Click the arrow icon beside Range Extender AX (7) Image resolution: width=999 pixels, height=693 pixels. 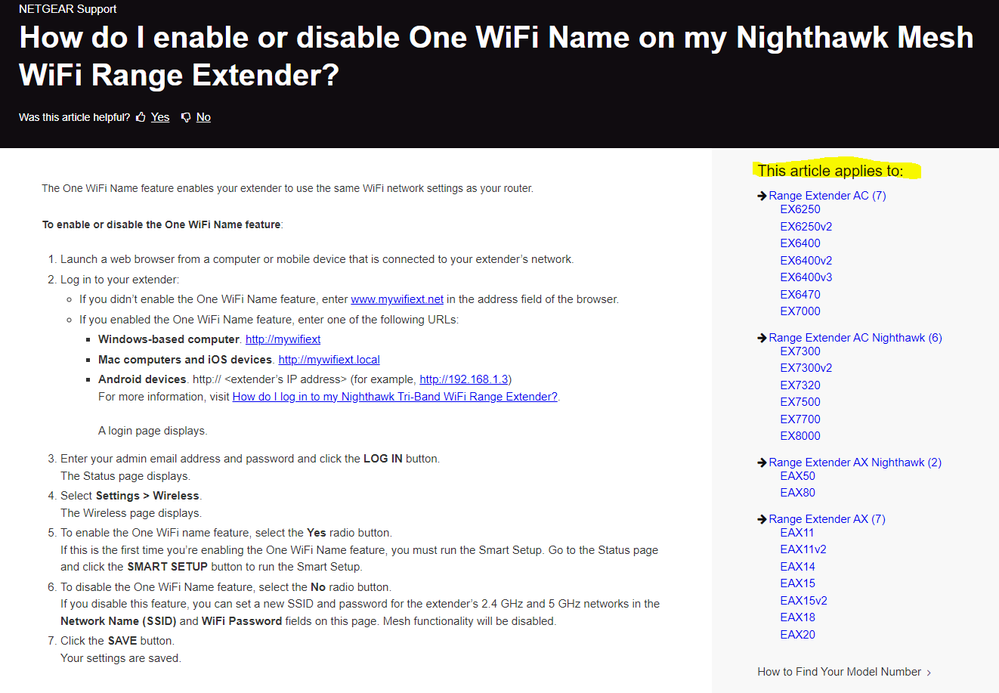(x=762, y=520)
